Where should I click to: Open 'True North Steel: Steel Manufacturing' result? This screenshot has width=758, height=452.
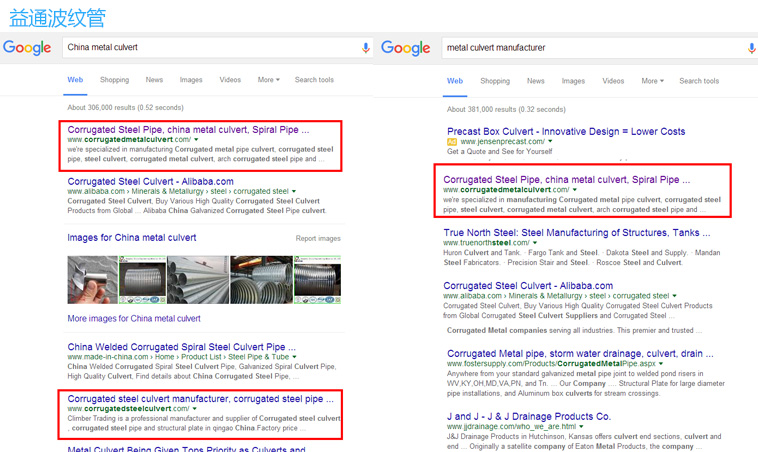click(x=577, y=233)
